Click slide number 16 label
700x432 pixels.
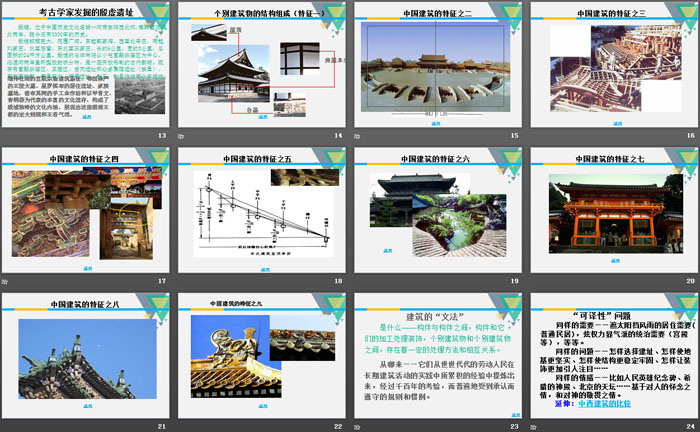691,135
